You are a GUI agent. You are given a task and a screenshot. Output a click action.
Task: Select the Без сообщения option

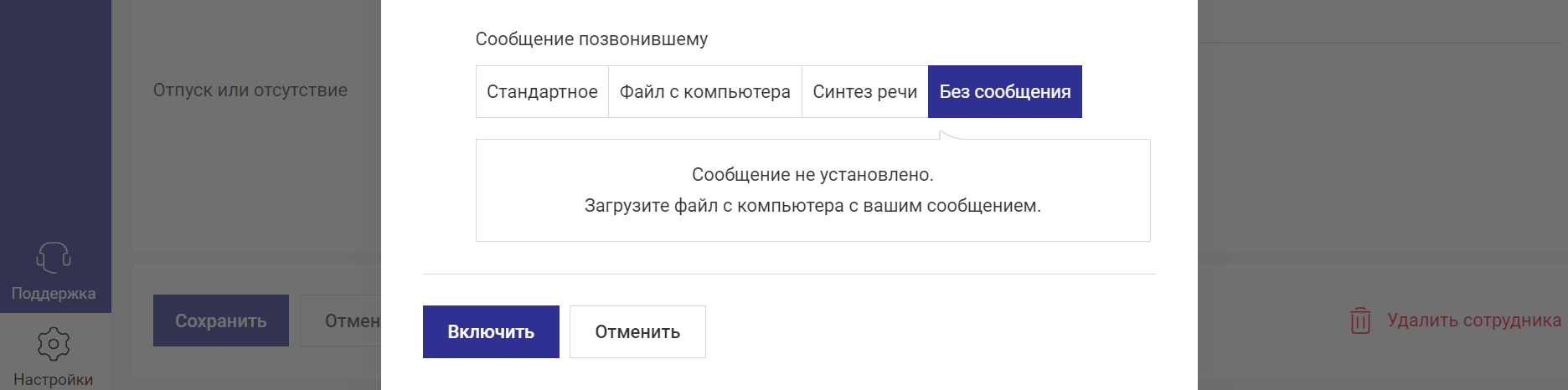(1005, 92)
